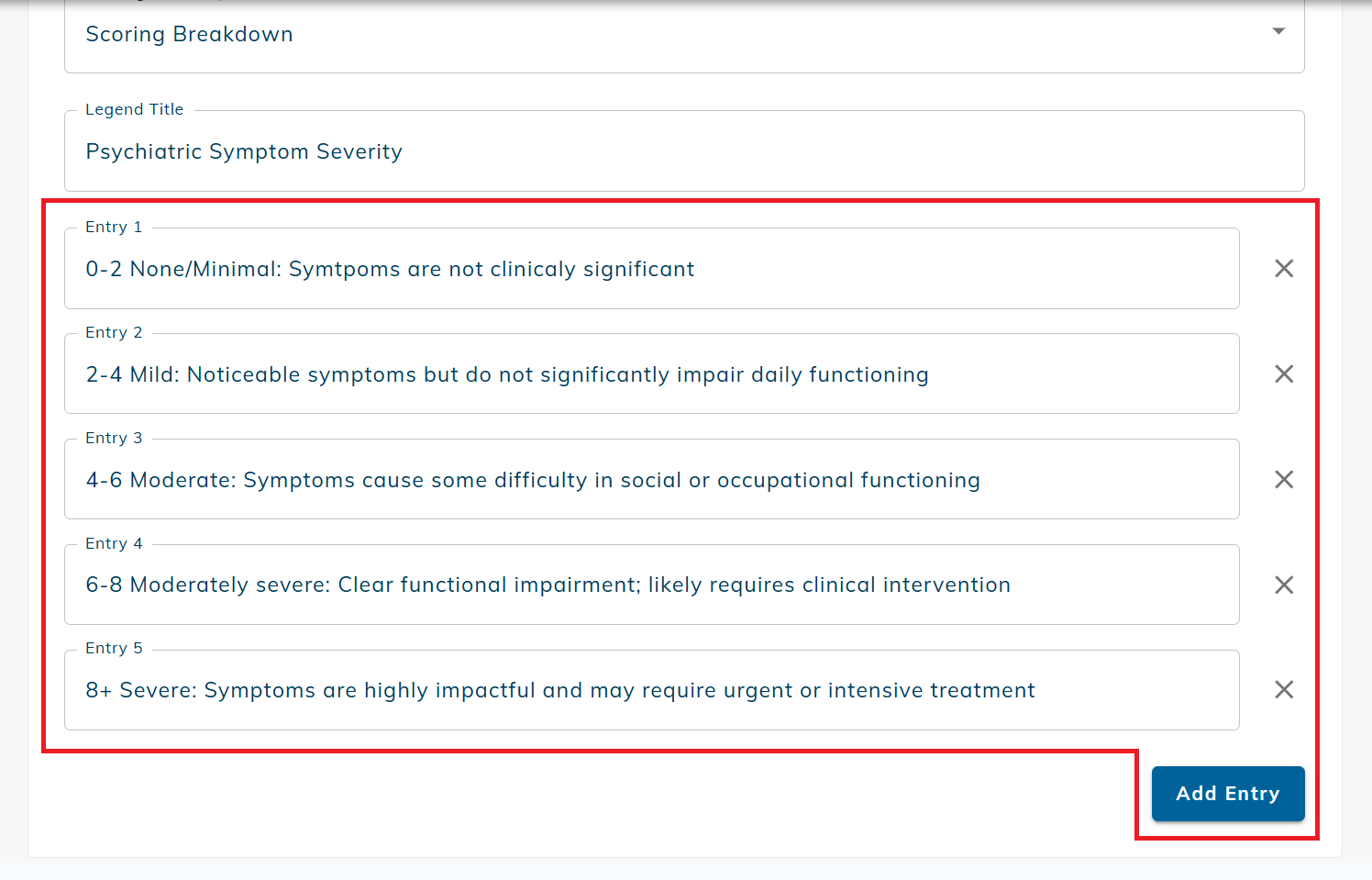1372x880 pixels.
Task: Click the misspelled word "clinicaly" in Entry 1
Action: (532, 270)
